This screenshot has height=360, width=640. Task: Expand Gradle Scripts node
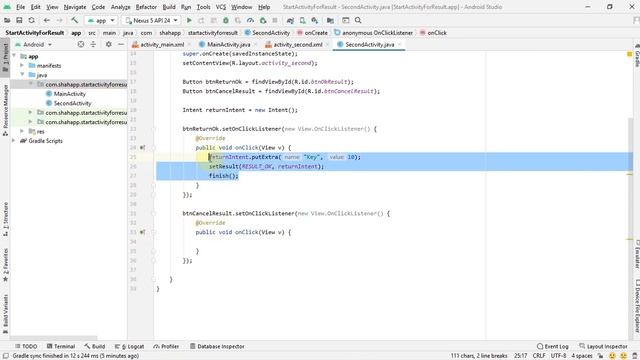coord(14,140)
